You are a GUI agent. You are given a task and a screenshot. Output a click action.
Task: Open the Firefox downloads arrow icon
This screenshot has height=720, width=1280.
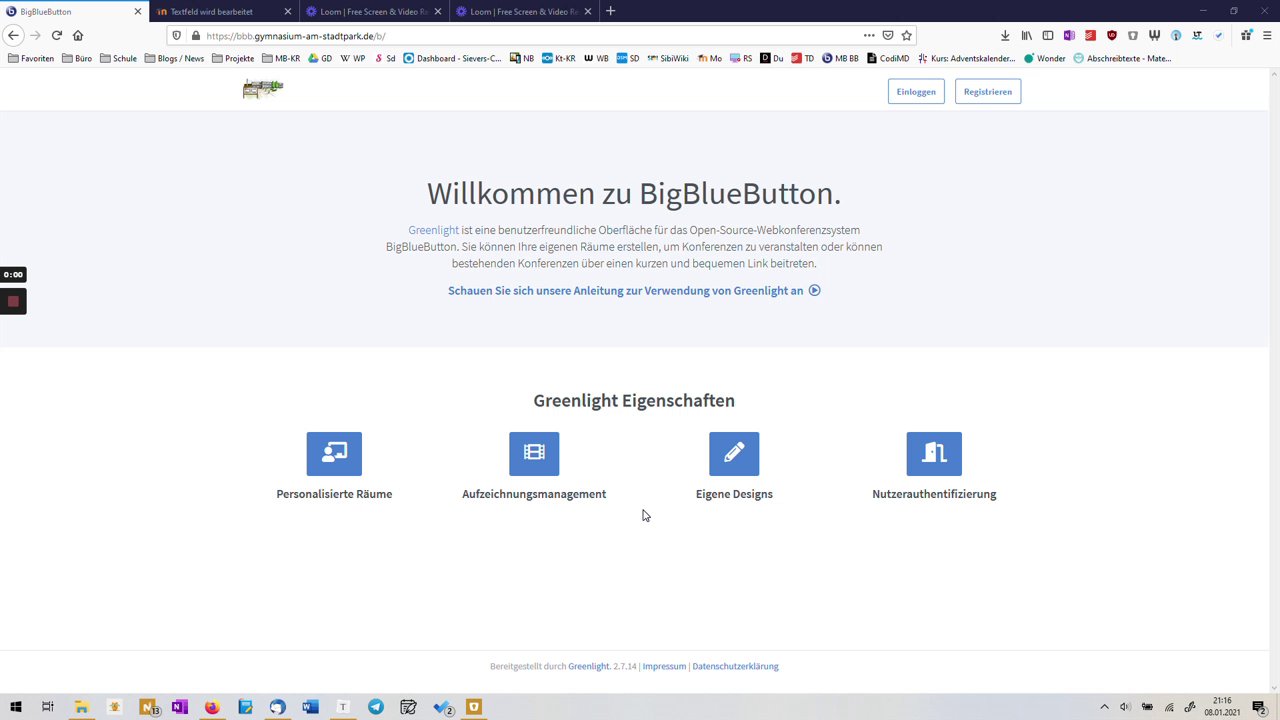pos(1005,35)
